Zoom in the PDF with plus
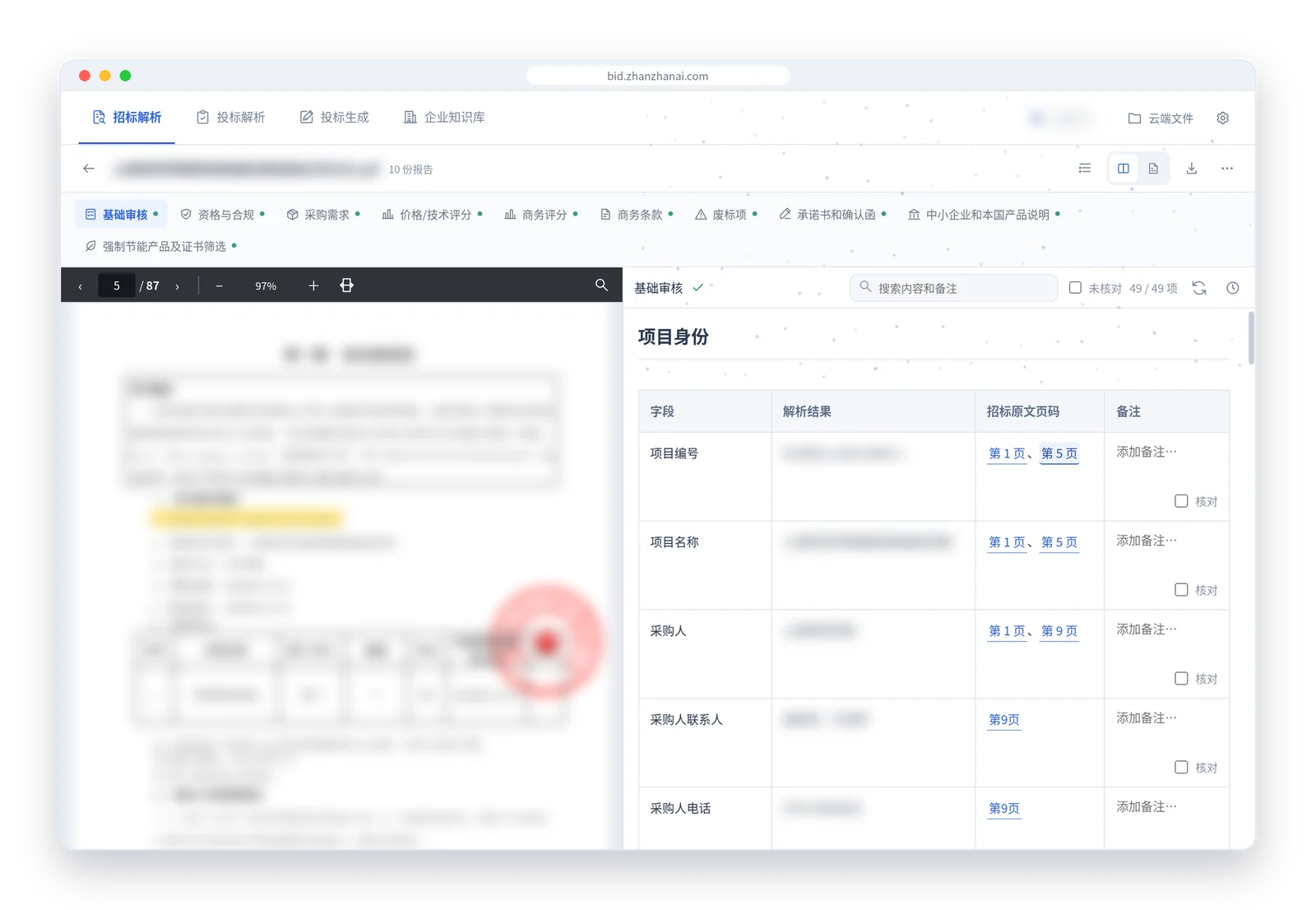The height and width of the screenshot is (910, 1316). pyautogui.click(x=313, y=286)
